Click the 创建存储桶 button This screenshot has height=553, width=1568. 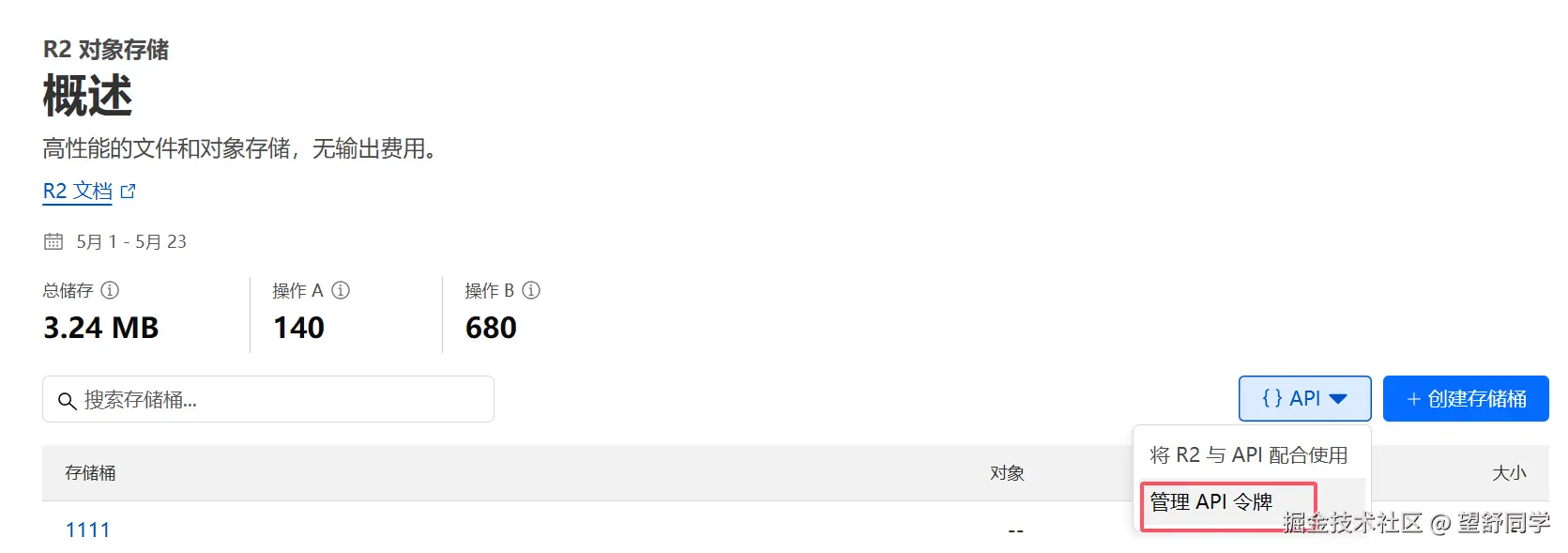pos(1467,398)
